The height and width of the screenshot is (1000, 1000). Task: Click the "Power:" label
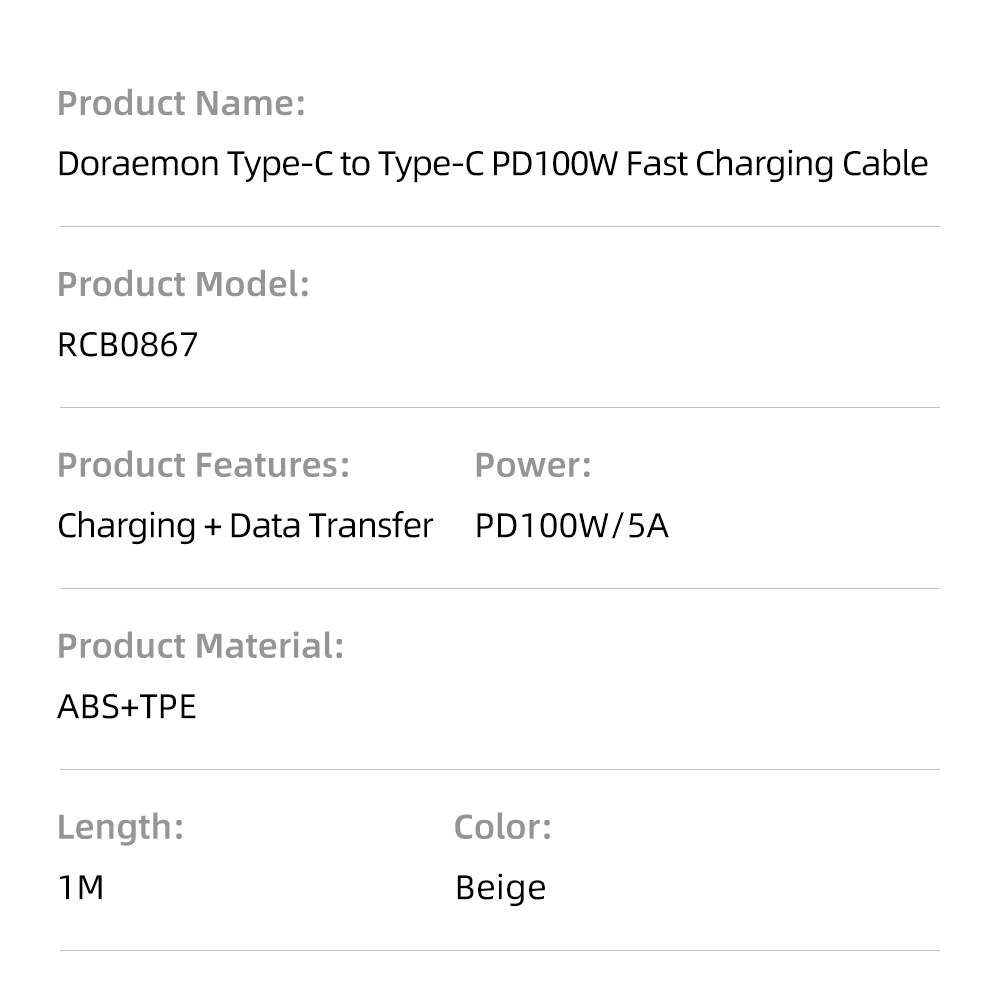tap(533, 466)
